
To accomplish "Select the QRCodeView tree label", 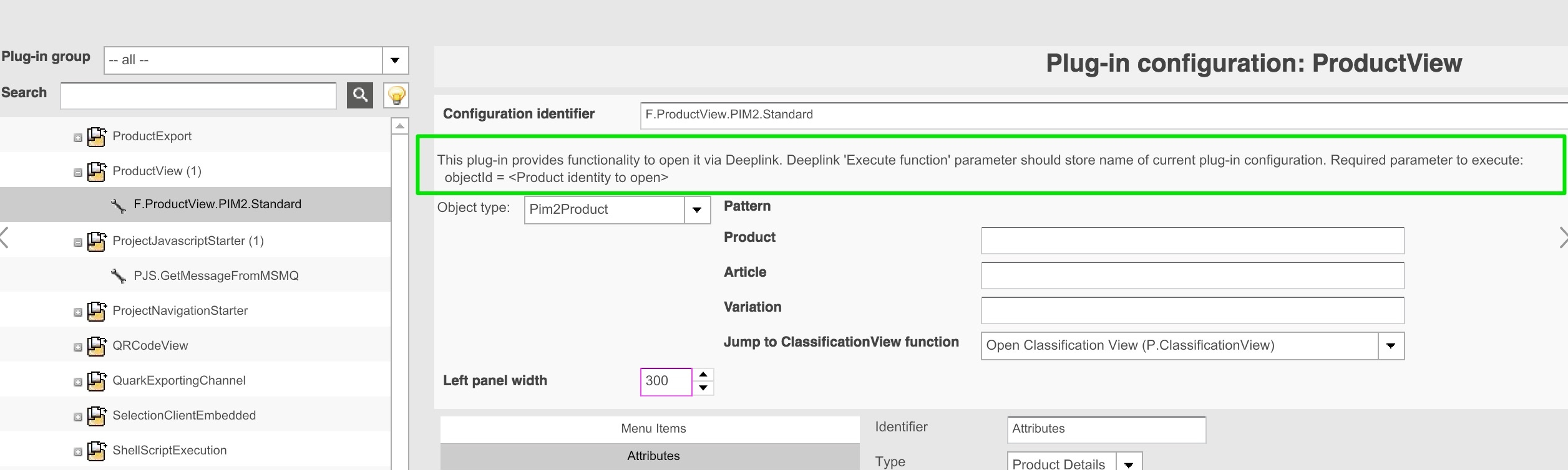I will (x=150, y=346).
